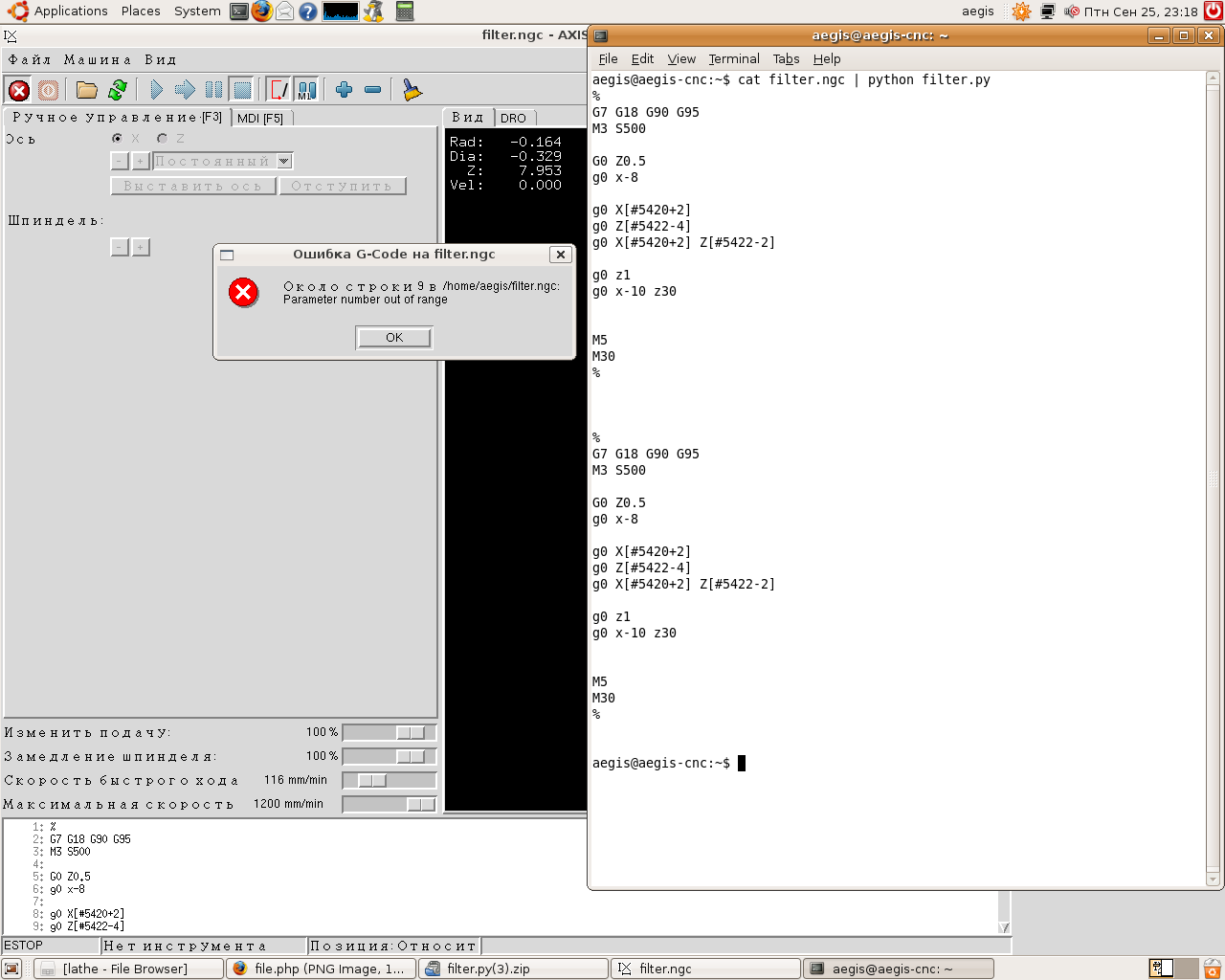Open the terminal Tabs menu
This screenshot has height=980, width=1225.
tap(786, 58)
